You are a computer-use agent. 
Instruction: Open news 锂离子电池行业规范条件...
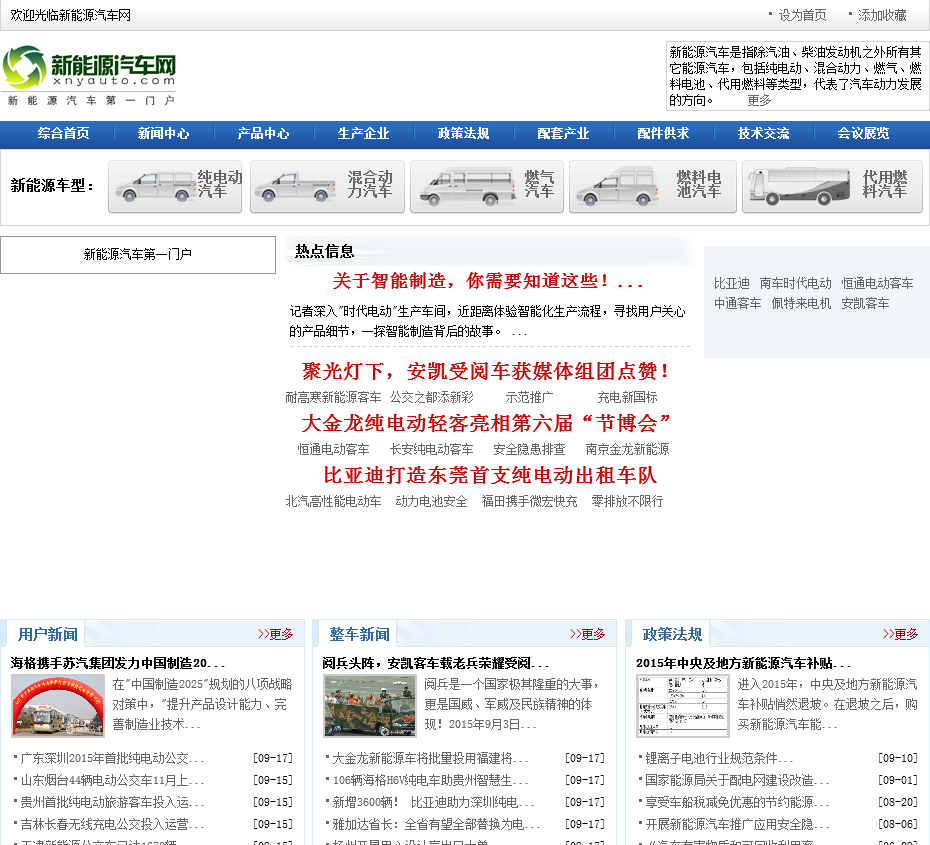coord(719,758)
